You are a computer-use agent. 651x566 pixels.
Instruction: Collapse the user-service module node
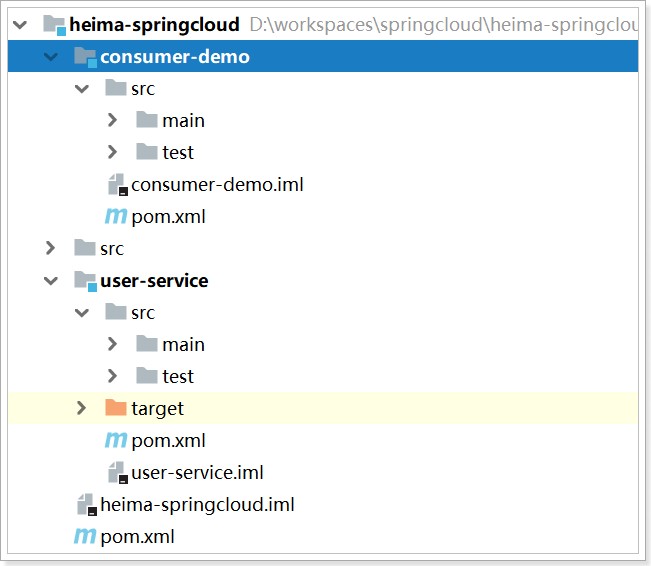51,281
